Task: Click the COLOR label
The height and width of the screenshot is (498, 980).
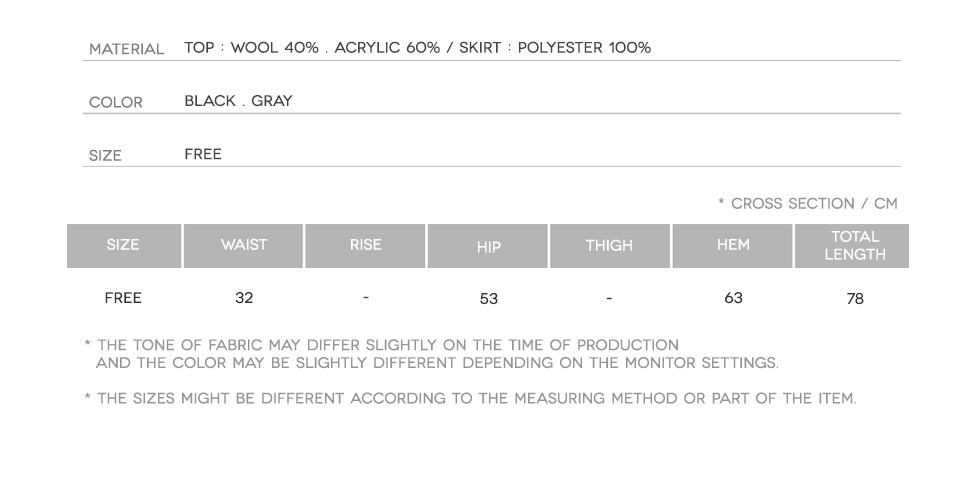Action: (116, 102)
